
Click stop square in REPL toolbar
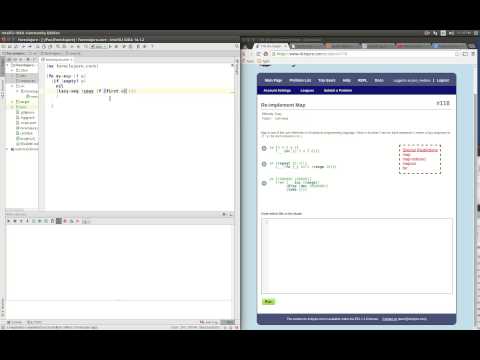tap(59, 221)
